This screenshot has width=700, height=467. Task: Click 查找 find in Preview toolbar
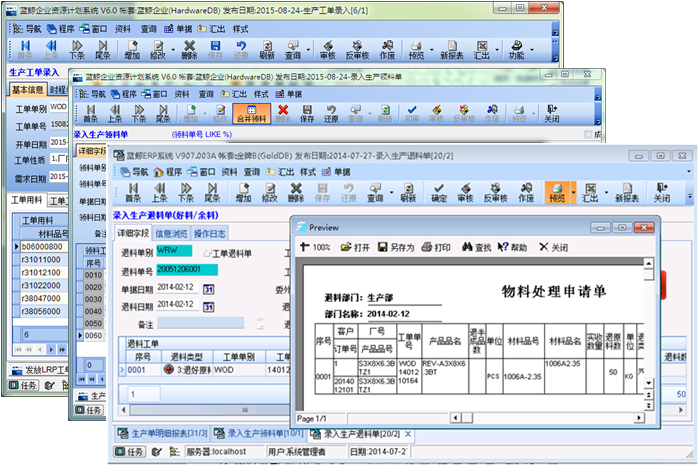[x=477, y=247]
